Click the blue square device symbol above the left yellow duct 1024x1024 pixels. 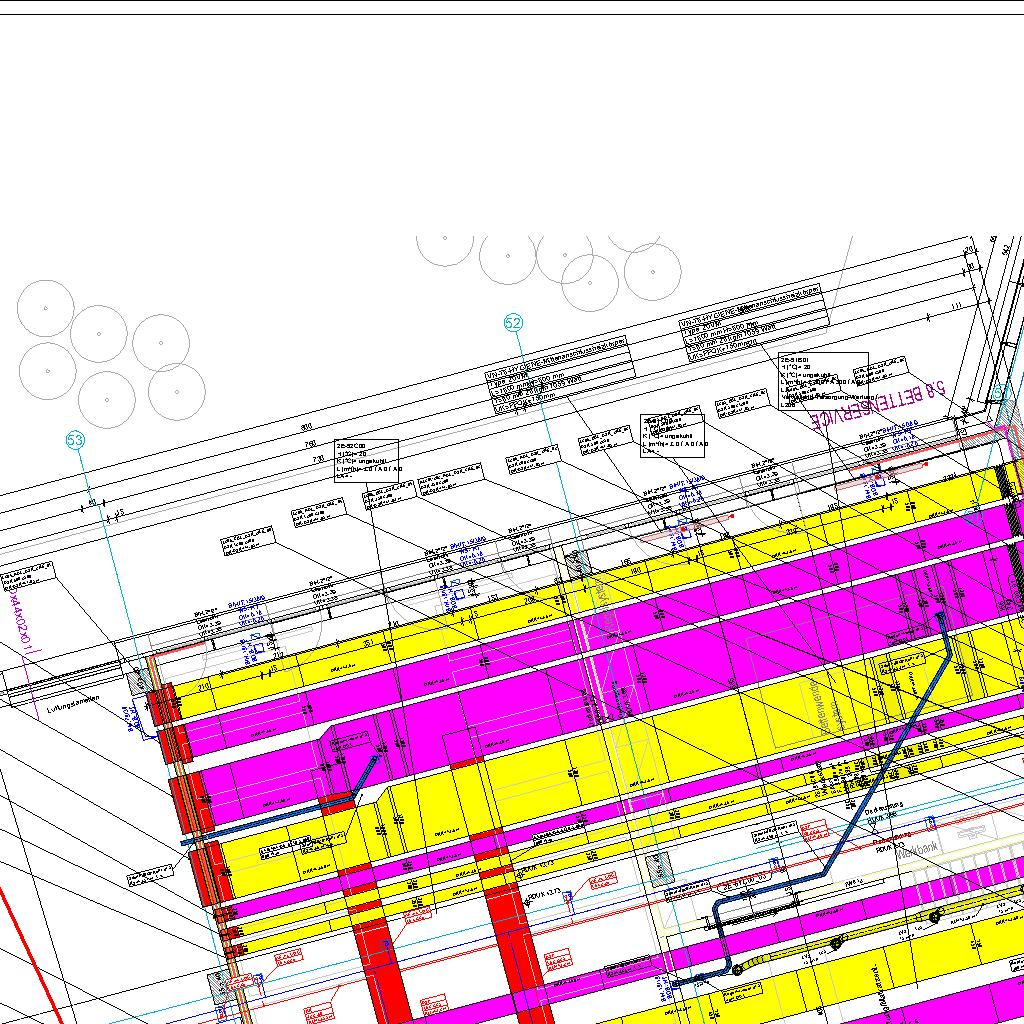257,647
